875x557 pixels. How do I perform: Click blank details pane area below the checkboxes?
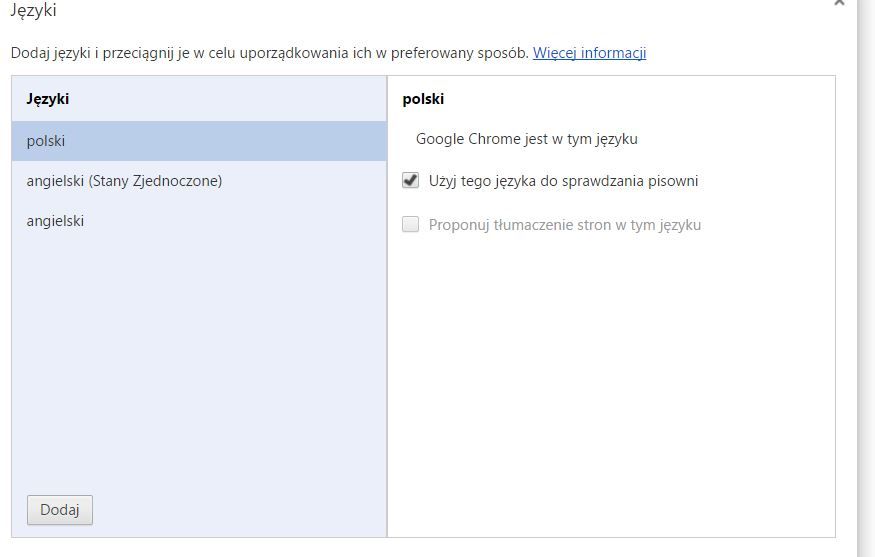[610, 380]
